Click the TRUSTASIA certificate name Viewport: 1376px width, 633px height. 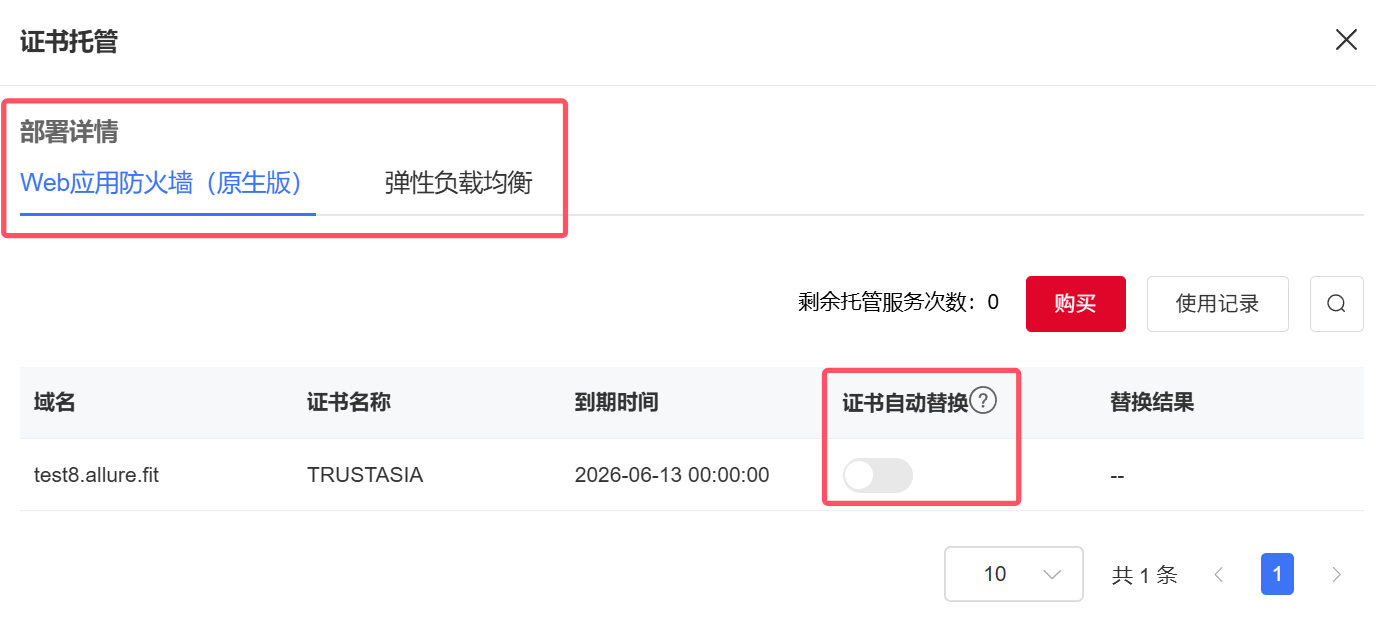pos(365,475)
